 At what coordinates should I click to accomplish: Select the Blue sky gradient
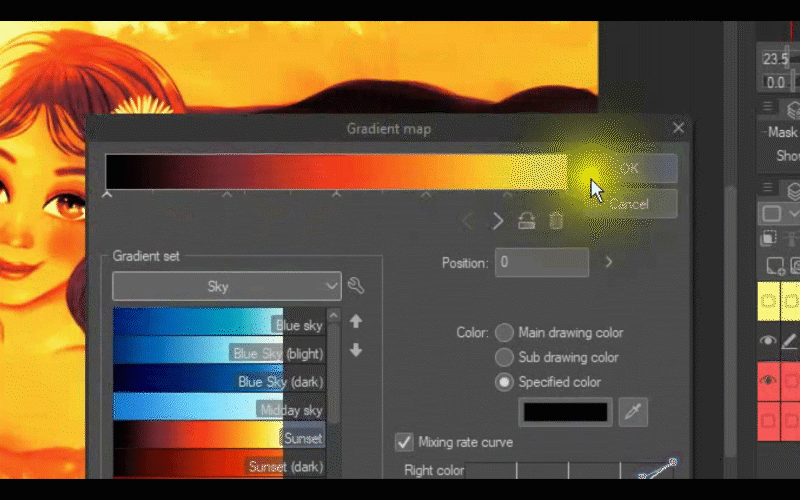click(x=219, y=321)
